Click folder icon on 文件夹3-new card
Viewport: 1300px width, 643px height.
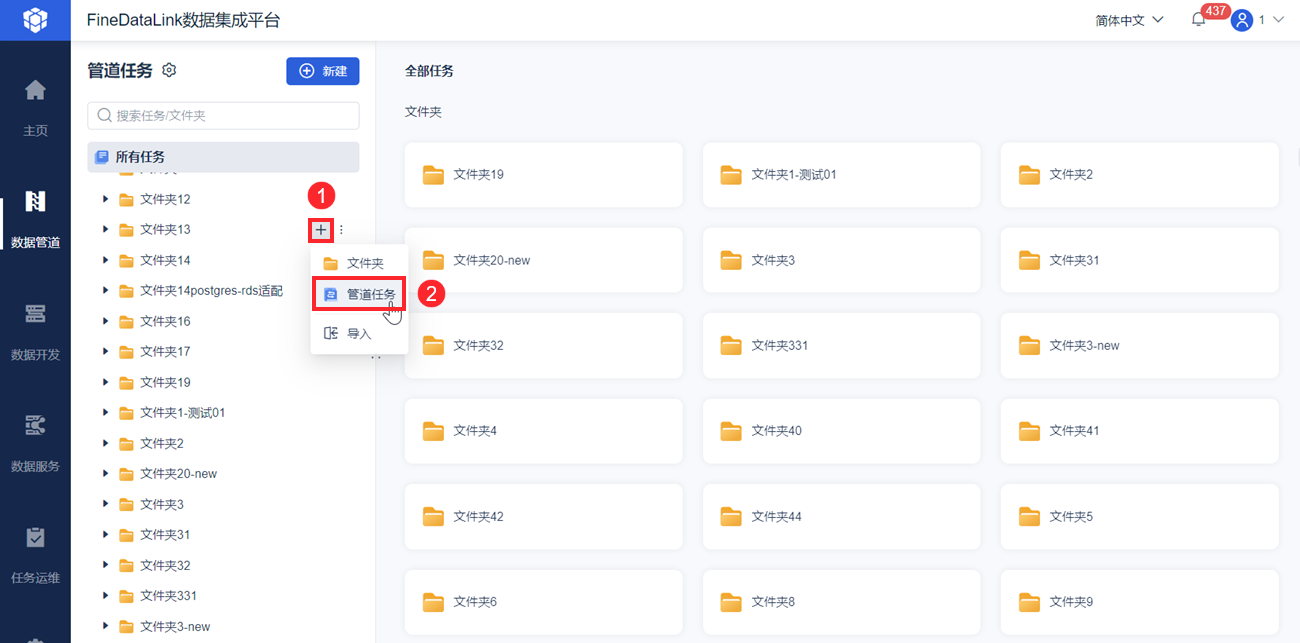click(x=1030, y=346)
